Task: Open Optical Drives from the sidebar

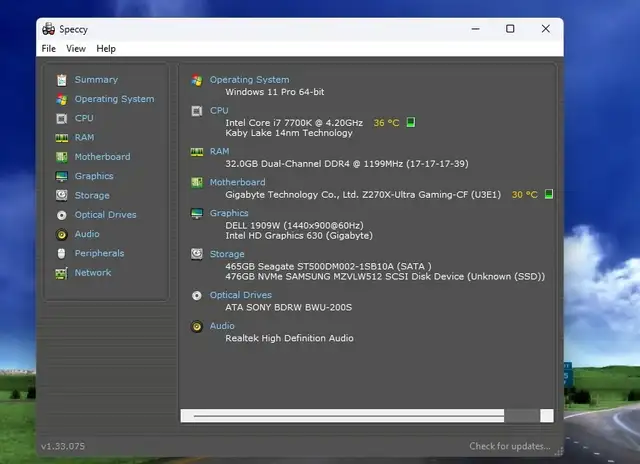Action: tap(105, 215)
